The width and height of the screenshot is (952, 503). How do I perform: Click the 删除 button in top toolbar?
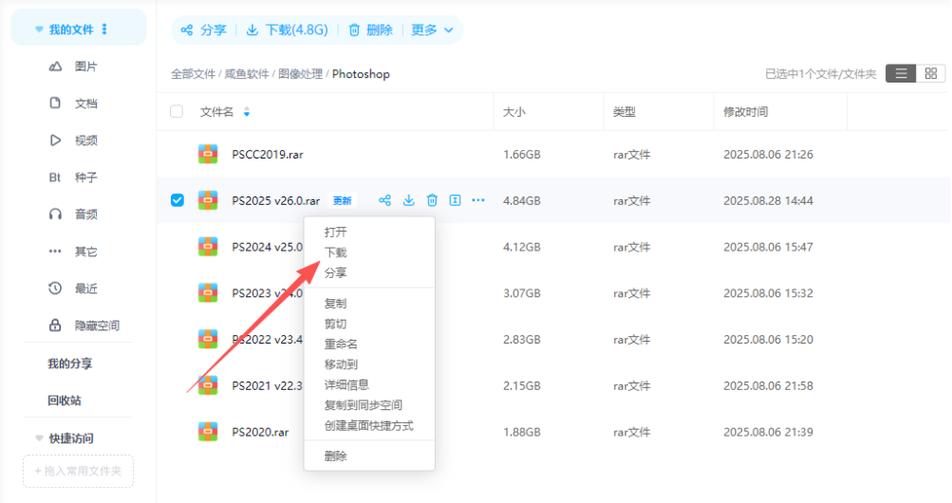tap(370, 30)
